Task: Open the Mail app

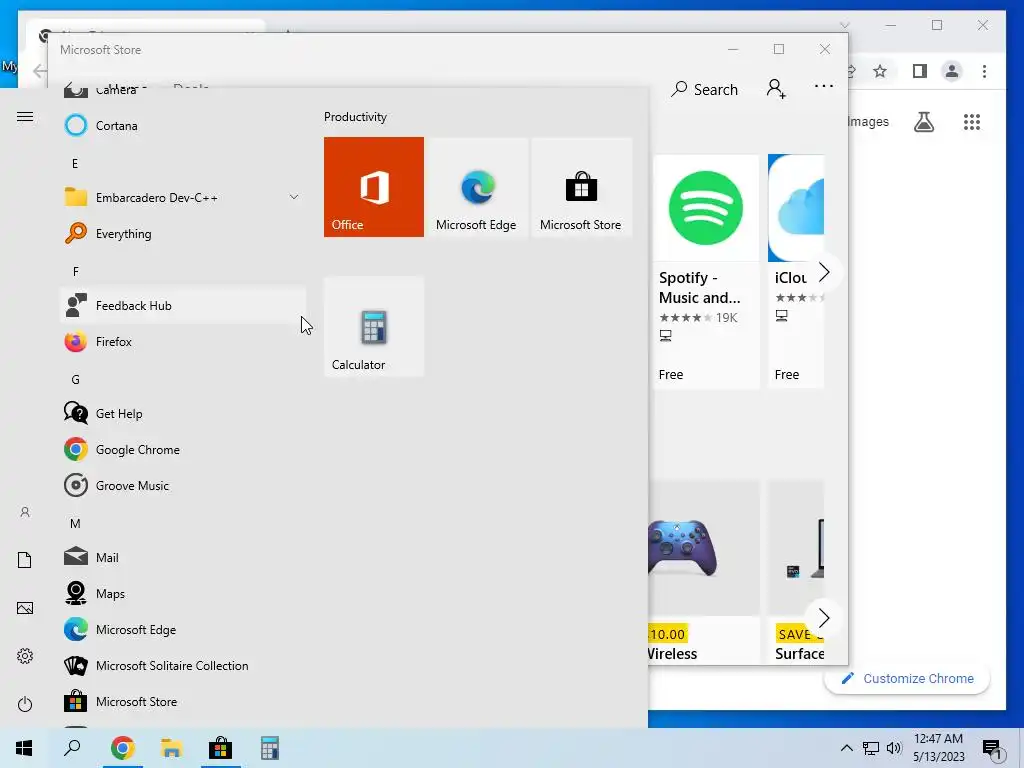Action: pos(183,558)
